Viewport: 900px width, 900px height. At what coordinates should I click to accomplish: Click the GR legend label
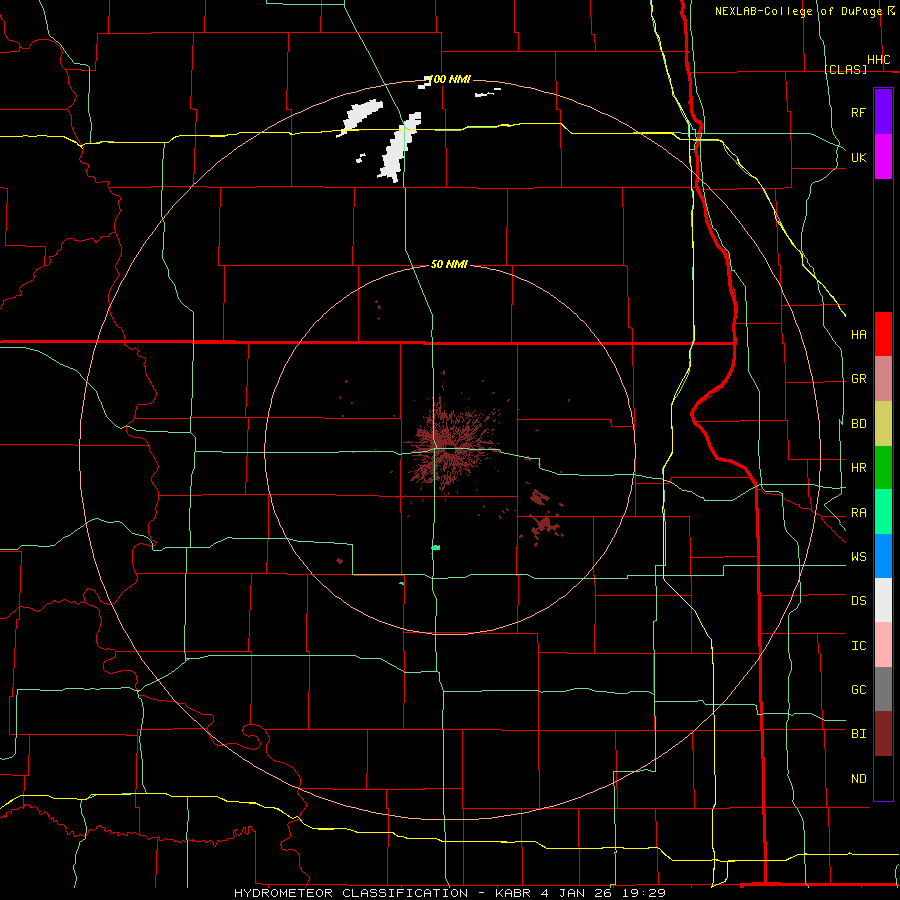pos(858,379)
